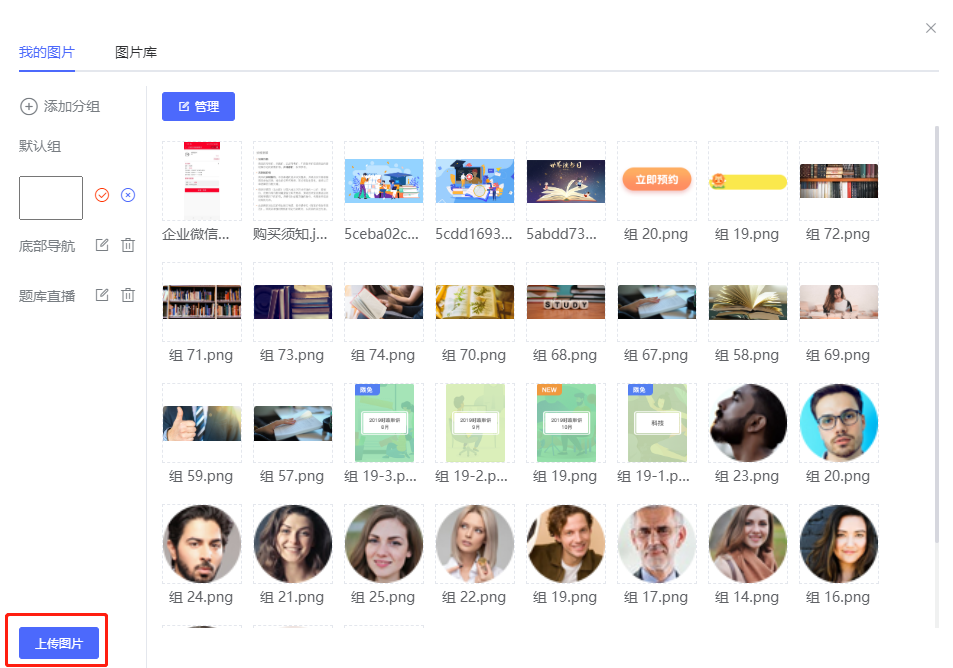Viewport: 953px width, 668px height.
Task: Click the 上传图片 button
Action: click(x=59, y=643)
